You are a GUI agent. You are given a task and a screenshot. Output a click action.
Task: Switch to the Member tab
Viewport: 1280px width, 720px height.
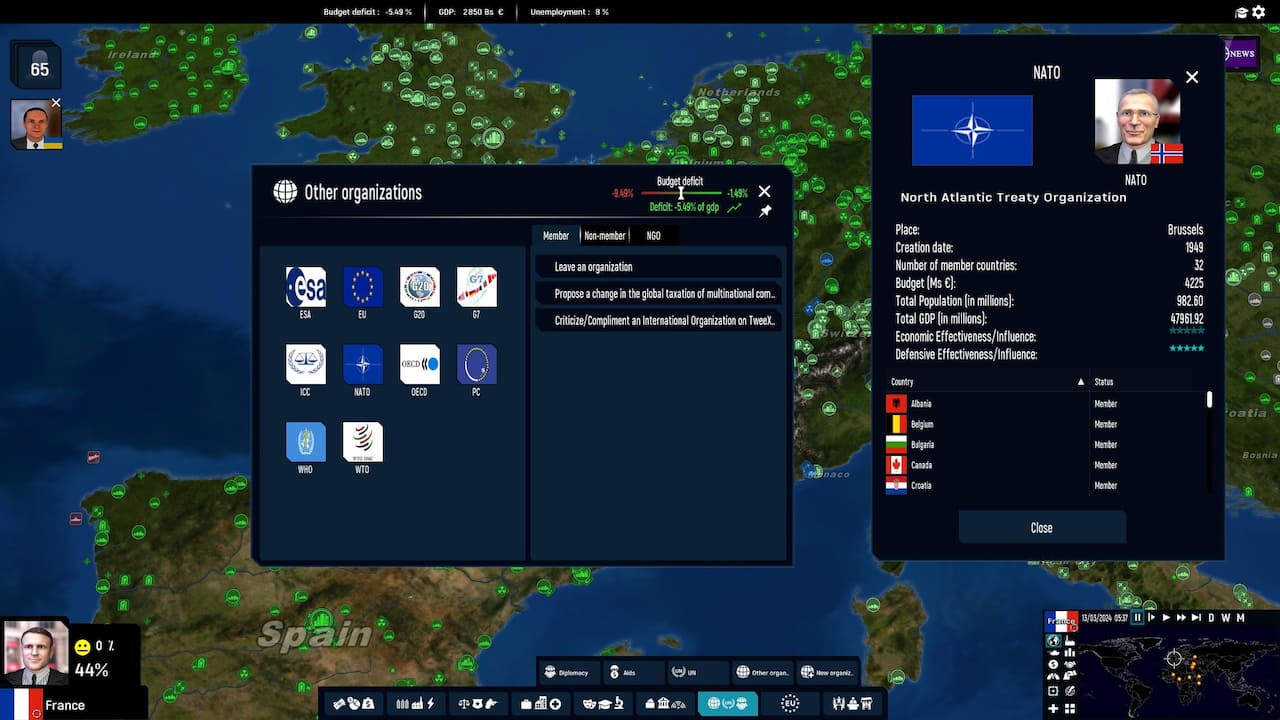(x=556, y=236)
